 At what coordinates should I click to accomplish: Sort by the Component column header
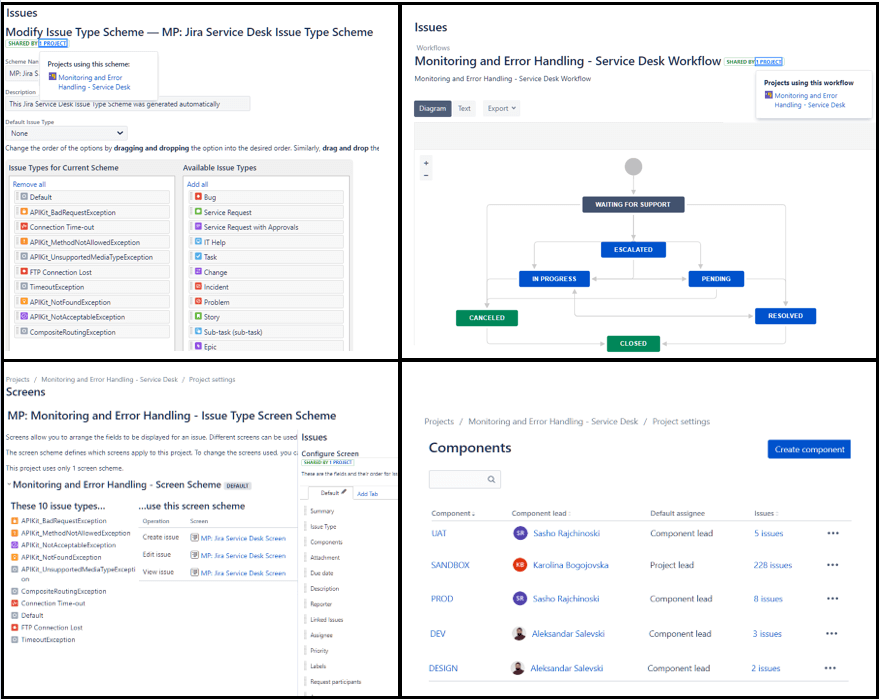click(x=453, y=513)
